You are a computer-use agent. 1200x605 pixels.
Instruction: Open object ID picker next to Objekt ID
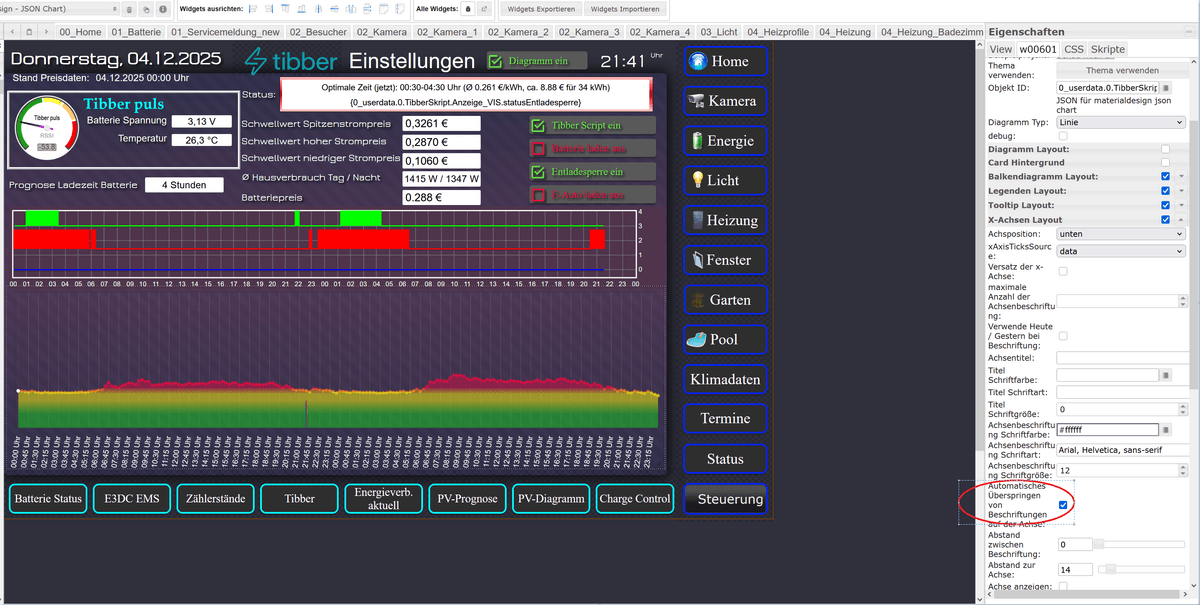point(1165,88)
